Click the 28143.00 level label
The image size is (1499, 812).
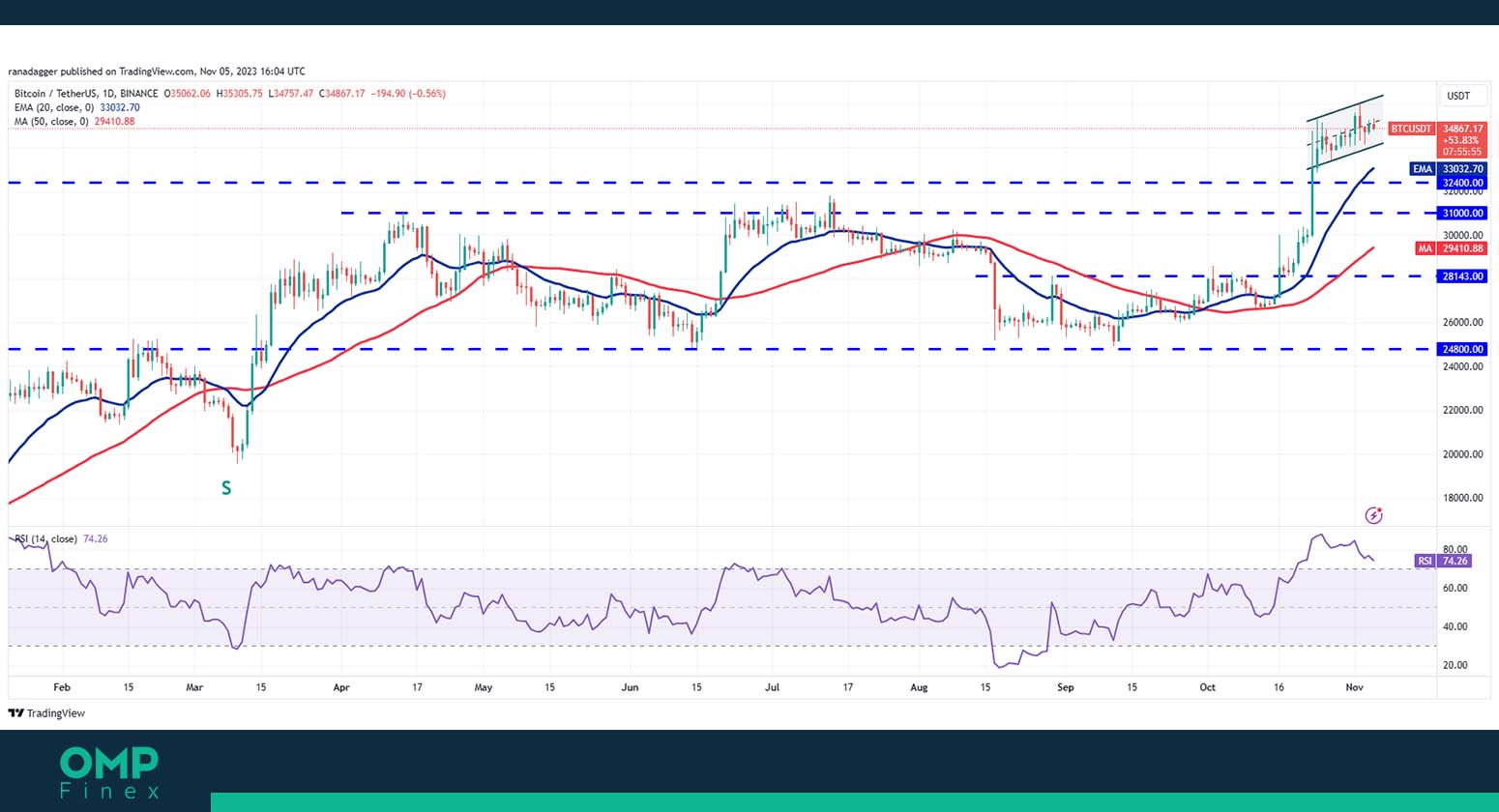[x=1463, y=276]
